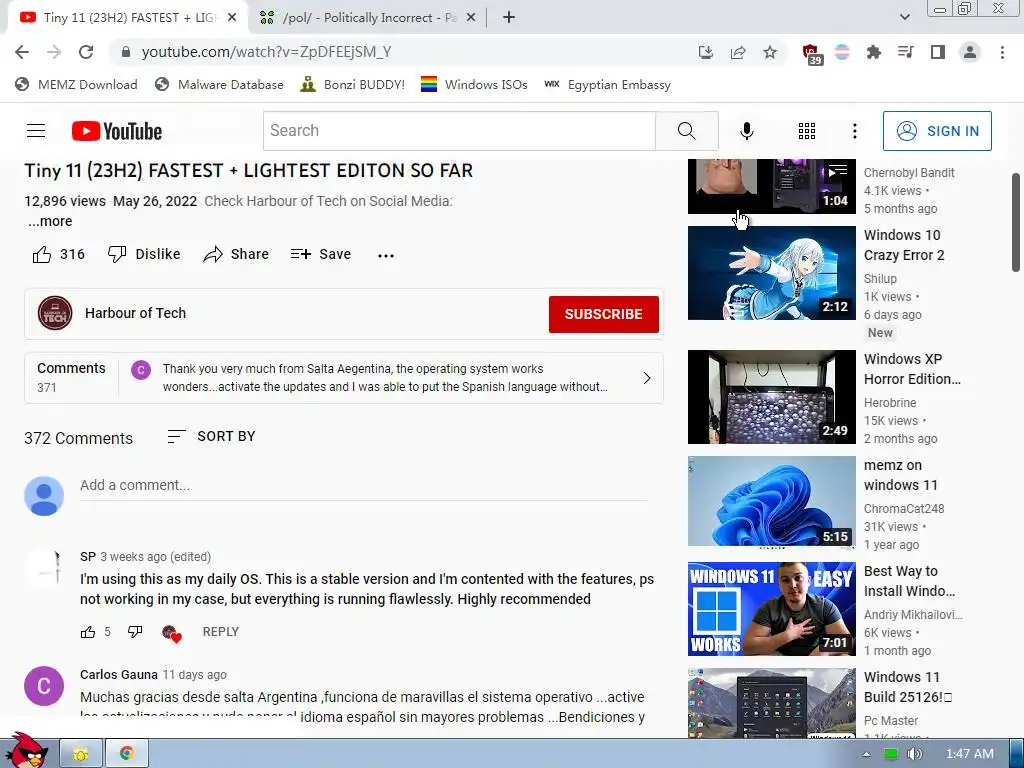Open the Windows 11 Build 25126 video title
The width and height of the screenshot is (1024, 768).
[x=908, y=687]
